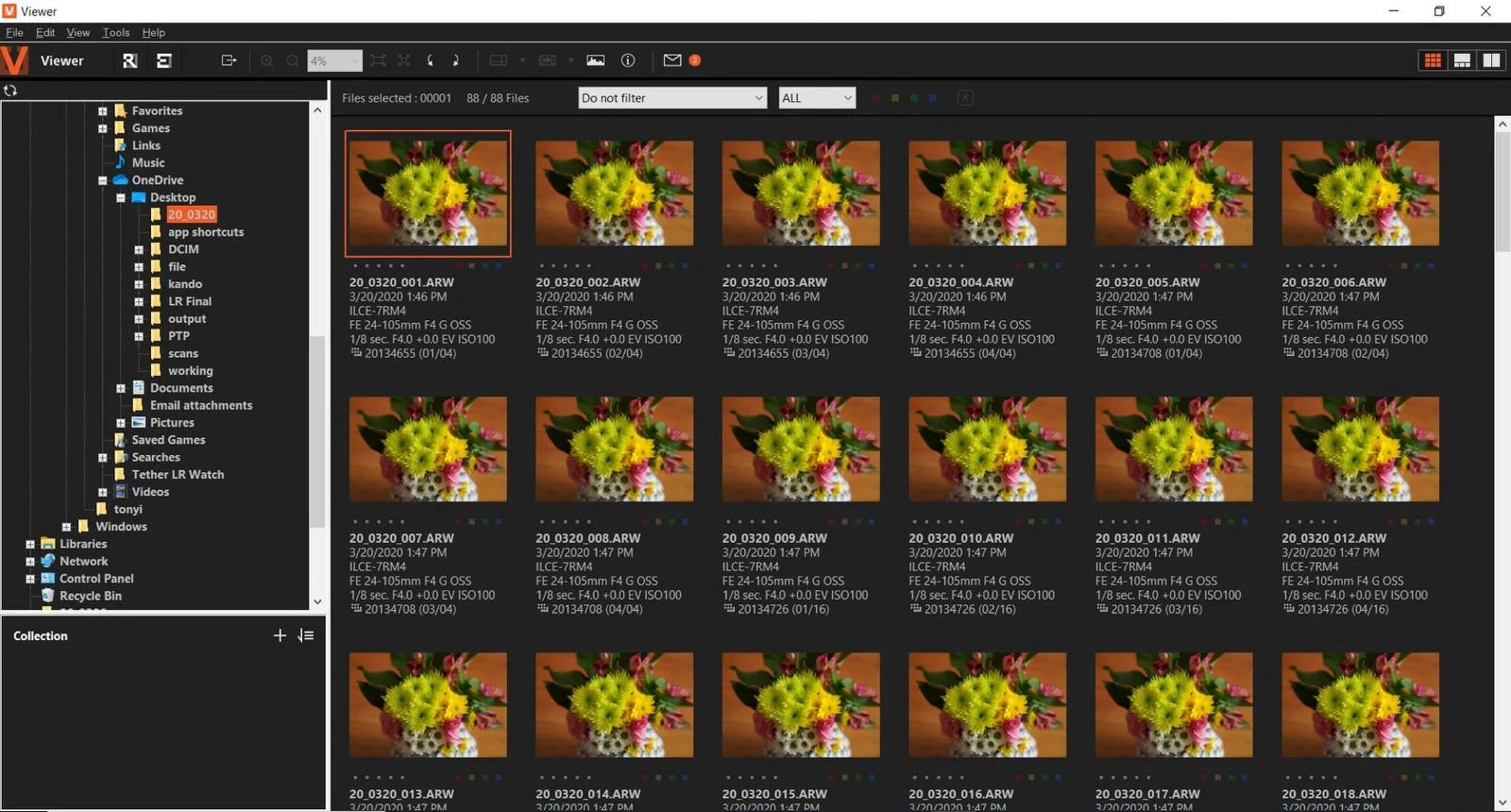This screenshot has width=1511, height=812.
Task: Expand the DCIM folder node
Action: [139, 250]
